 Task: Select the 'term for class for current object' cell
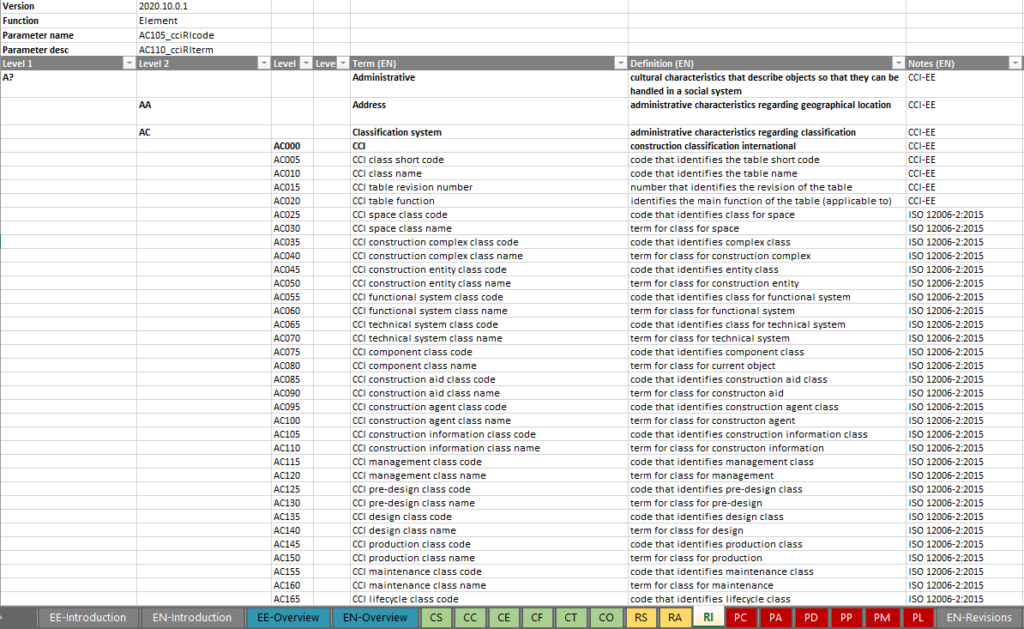(x=767, y=366)
